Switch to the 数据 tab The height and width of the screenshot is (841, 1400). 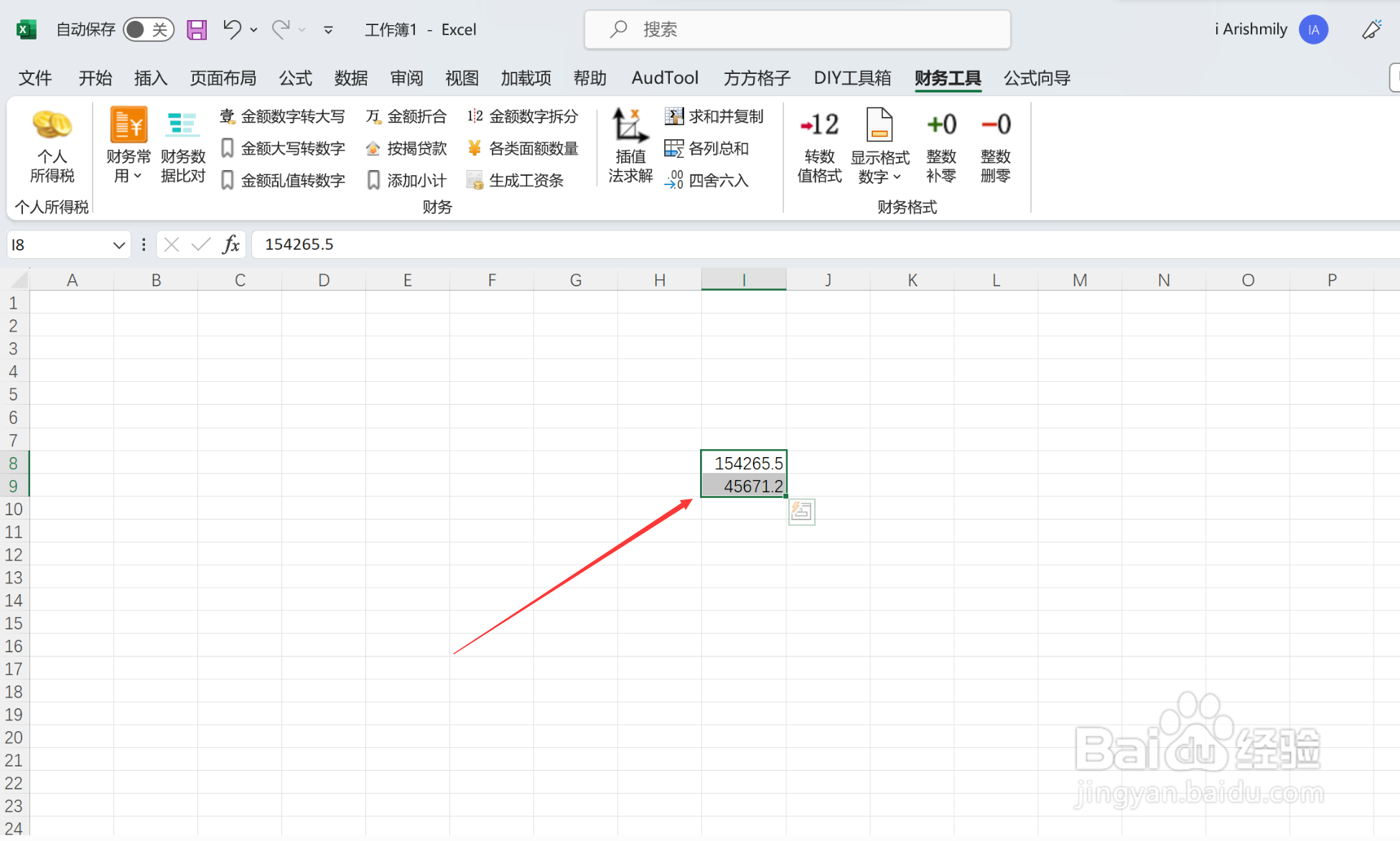(x=351, y=77)
